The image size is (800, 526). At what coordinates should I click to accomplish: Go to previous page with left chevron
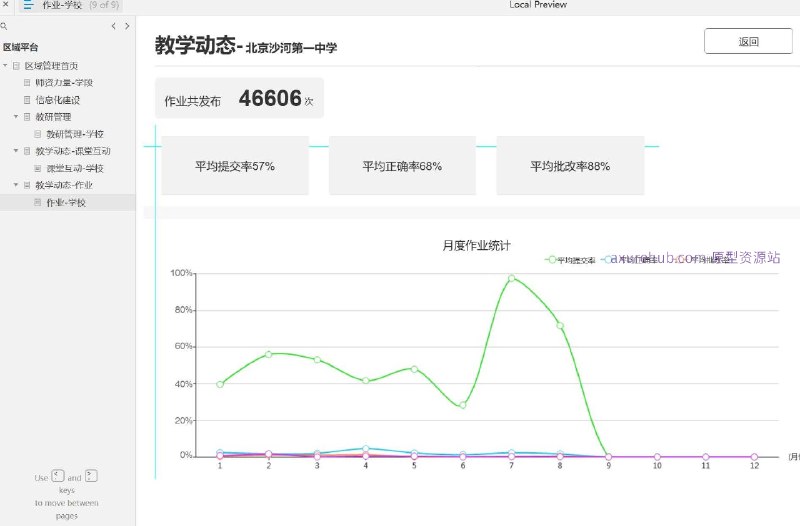[113, 26]
